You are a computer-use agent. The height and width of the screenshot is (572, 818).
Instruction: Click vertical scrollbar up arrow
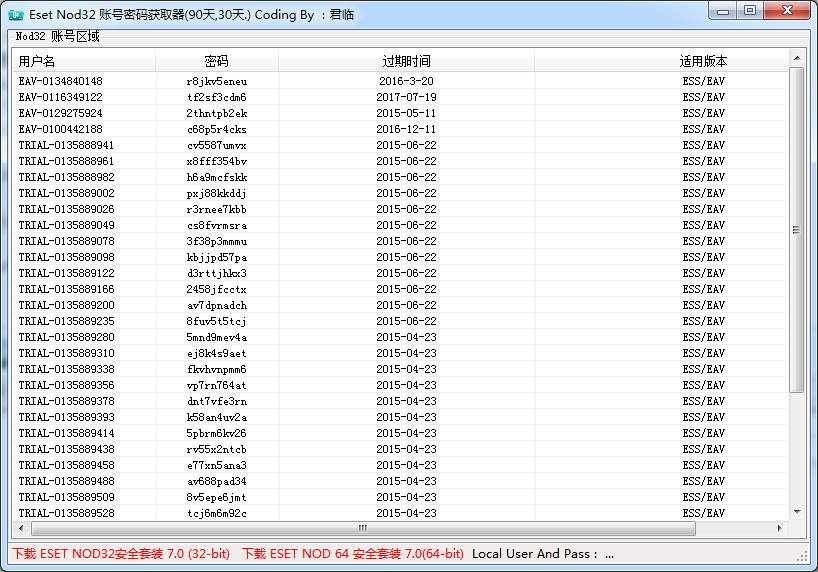pyautogui.click(x=797, y=58)
